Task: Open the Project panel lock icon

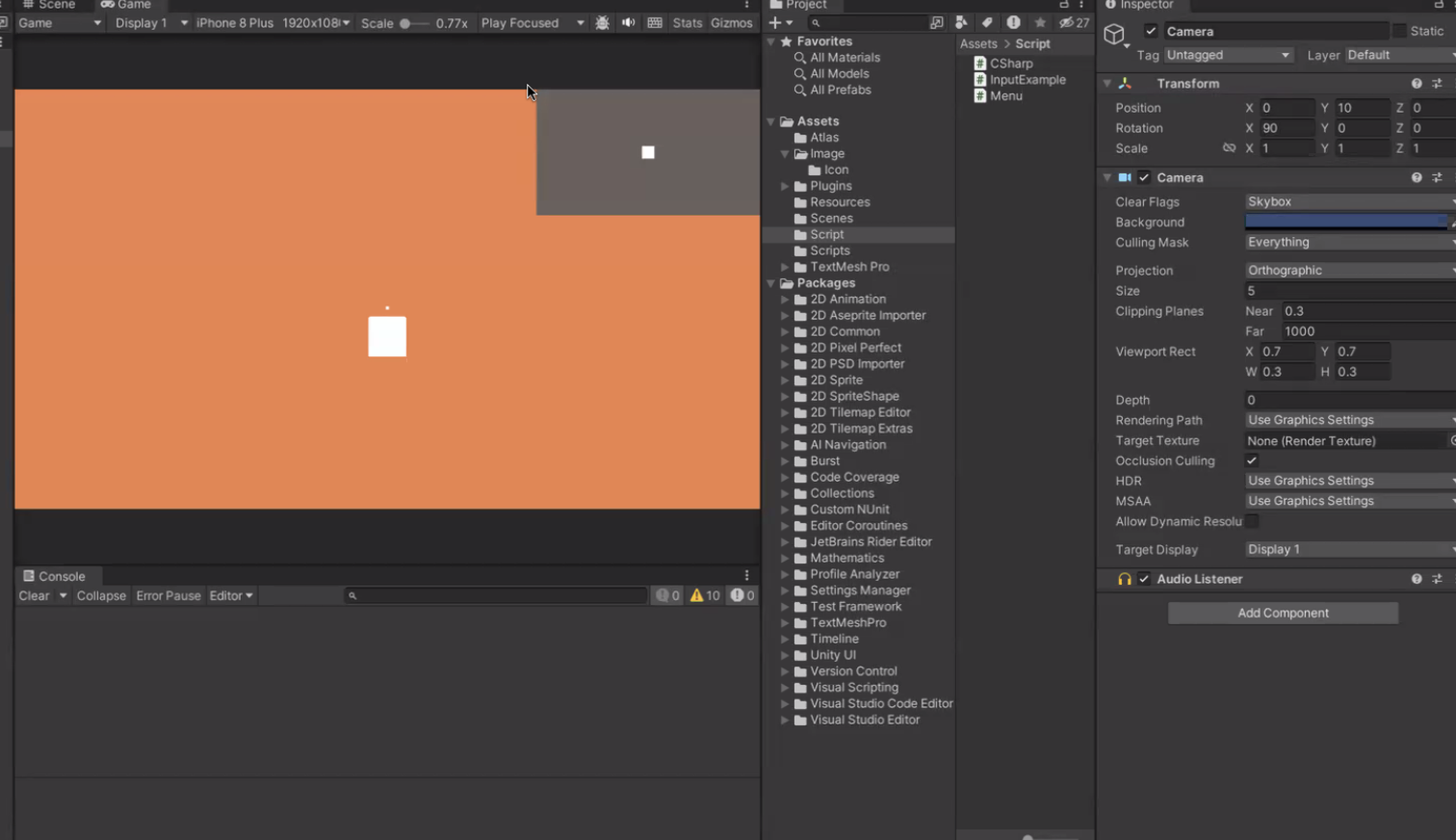Action: (1064, 5)
